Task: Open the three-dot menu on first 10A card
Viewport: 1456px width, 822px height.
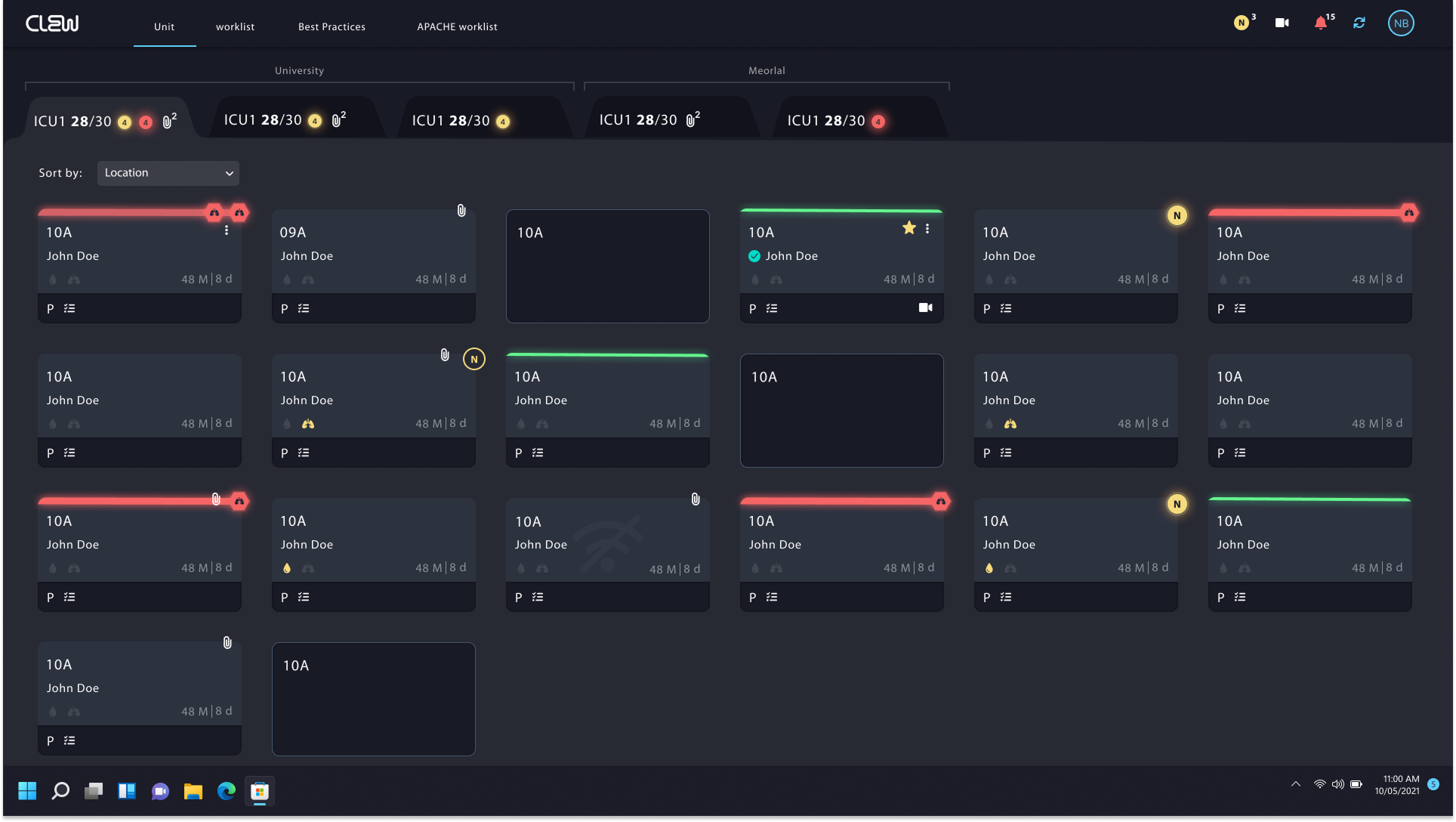Action: pos(227,230)
